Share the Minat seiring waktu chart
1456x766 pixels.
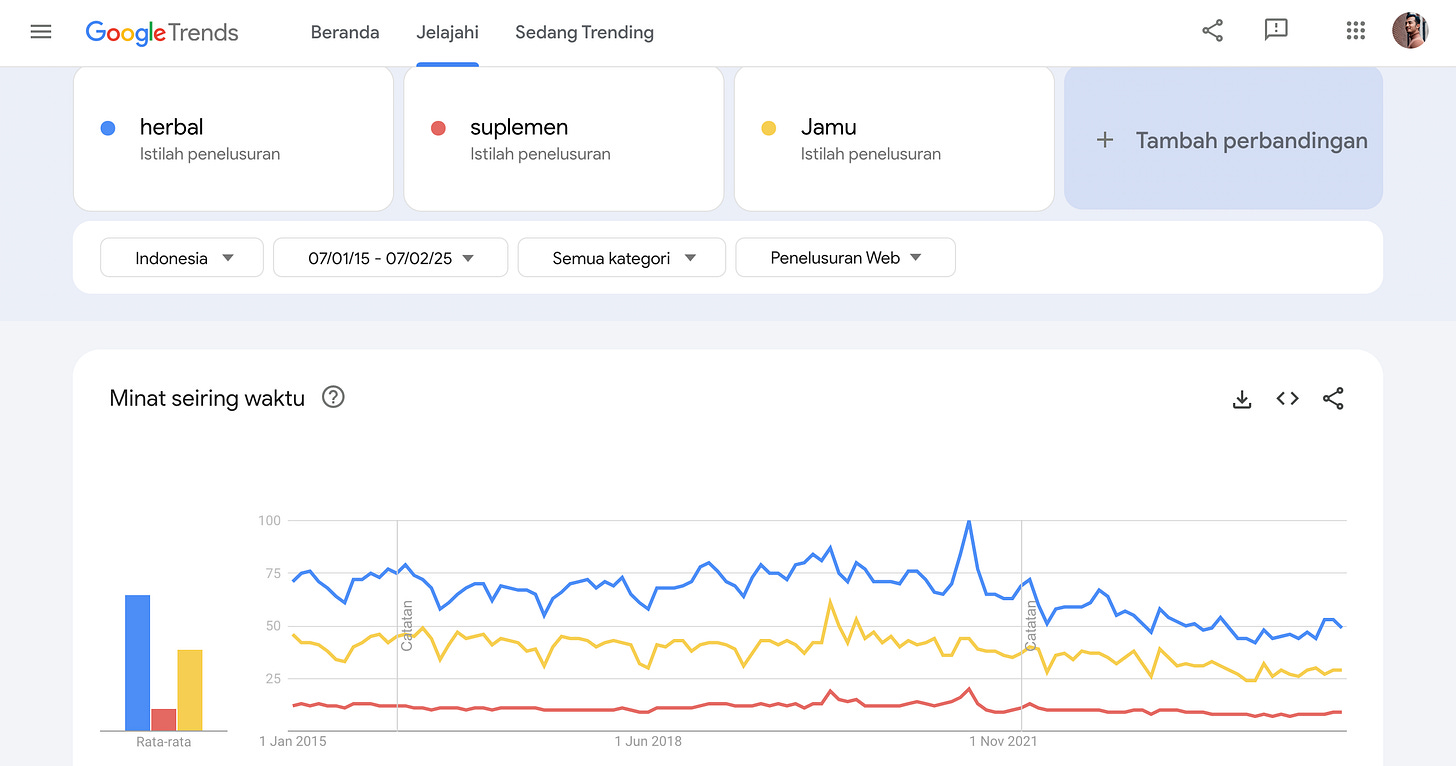pos(1333,399)
